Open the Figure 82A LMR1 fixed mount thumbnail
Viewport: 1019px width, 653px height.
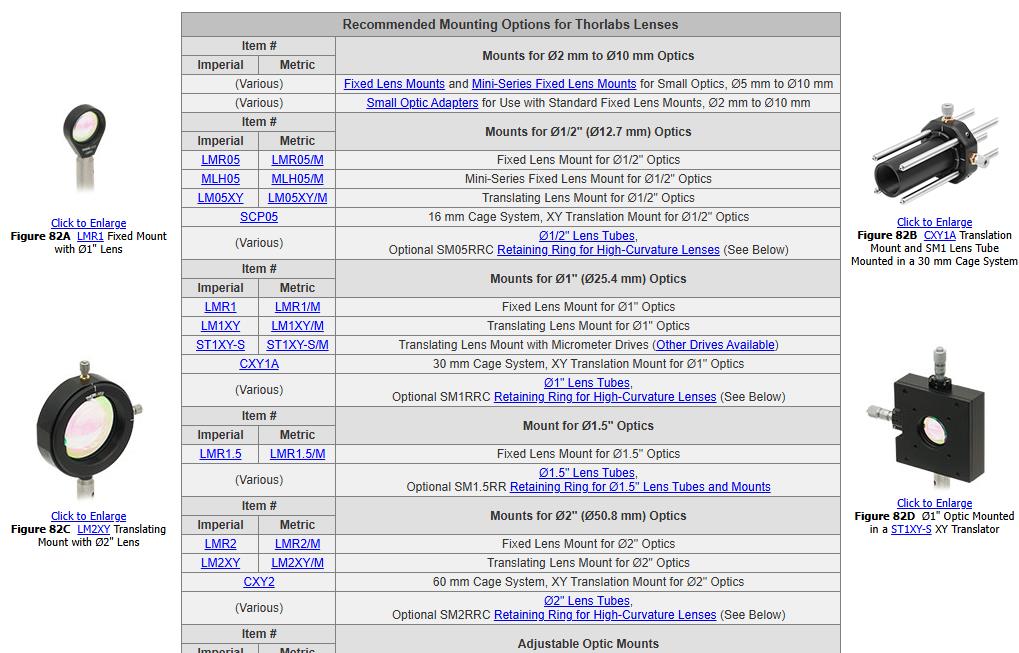coord(85,151)
